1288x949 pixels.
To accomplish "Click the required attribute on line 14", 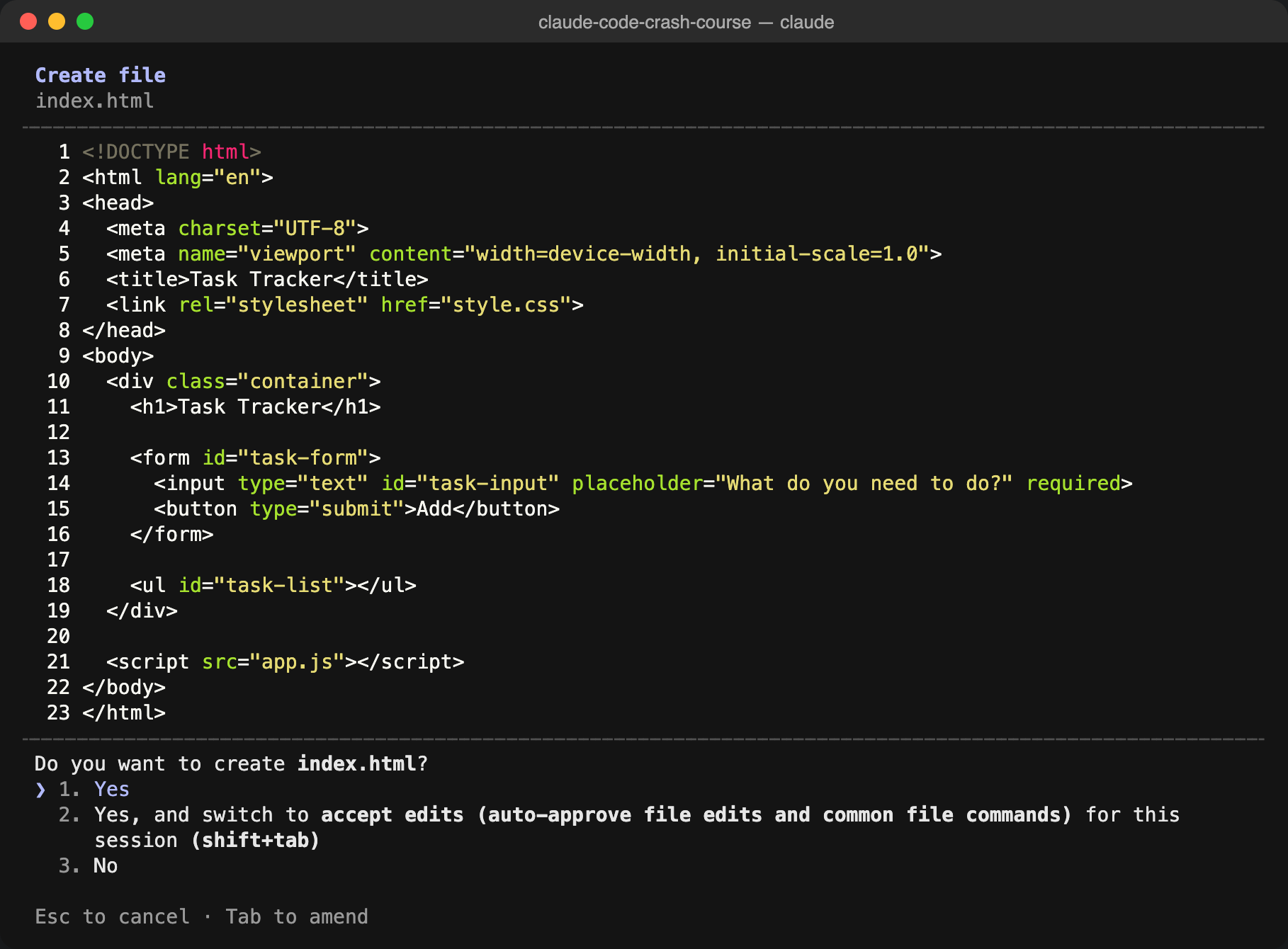I will click(x=1073, y=483).
